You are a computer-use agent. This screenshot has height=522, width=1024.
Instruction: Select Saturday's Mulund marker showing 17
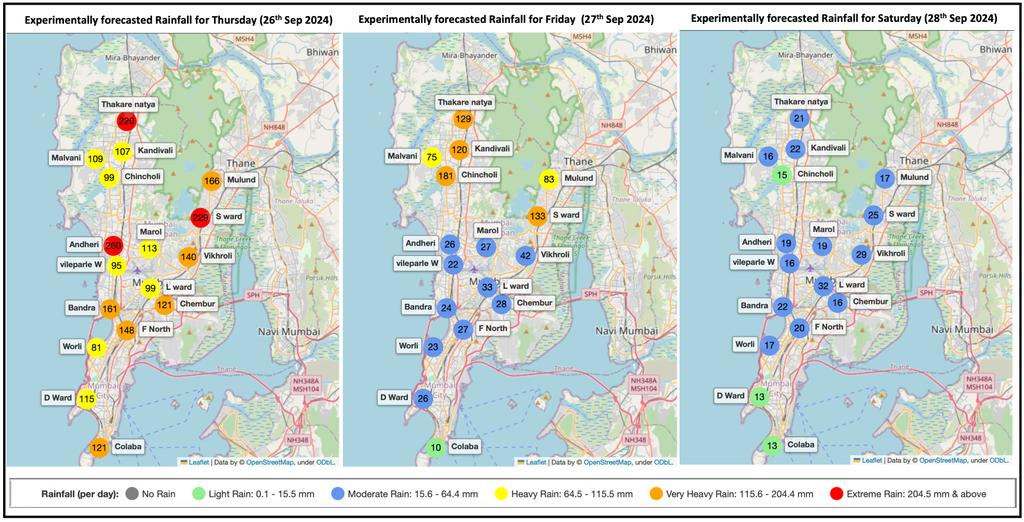tap(885, 178)
